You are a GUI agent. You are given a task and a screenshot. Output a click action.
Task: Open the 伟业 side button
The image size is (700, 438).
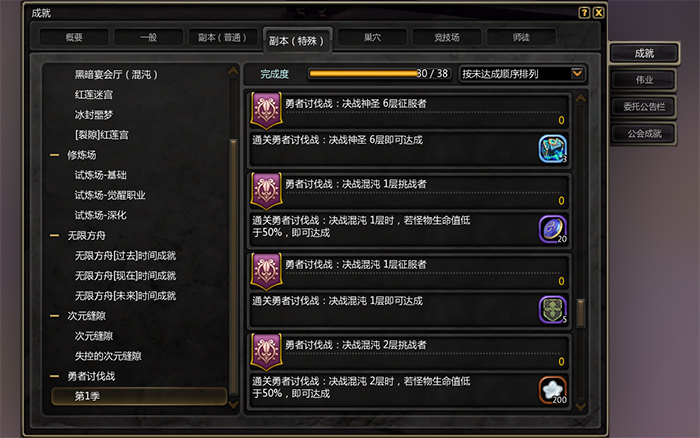[644, 80]
